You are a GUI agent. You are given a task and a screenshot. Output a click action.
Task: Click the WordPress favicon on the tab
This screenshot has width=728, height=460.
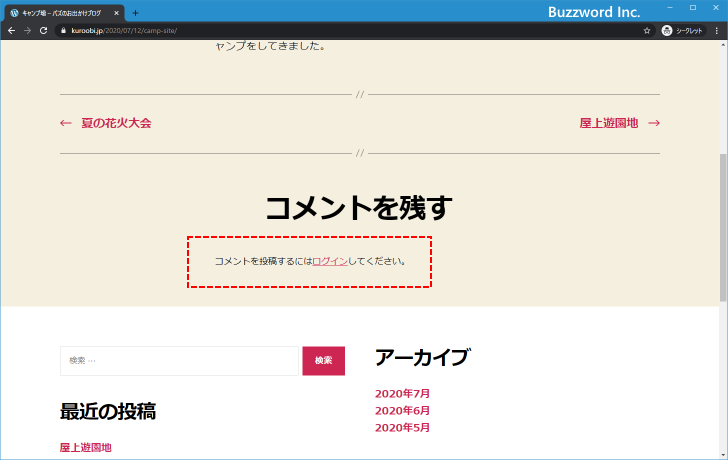(14, 13)
